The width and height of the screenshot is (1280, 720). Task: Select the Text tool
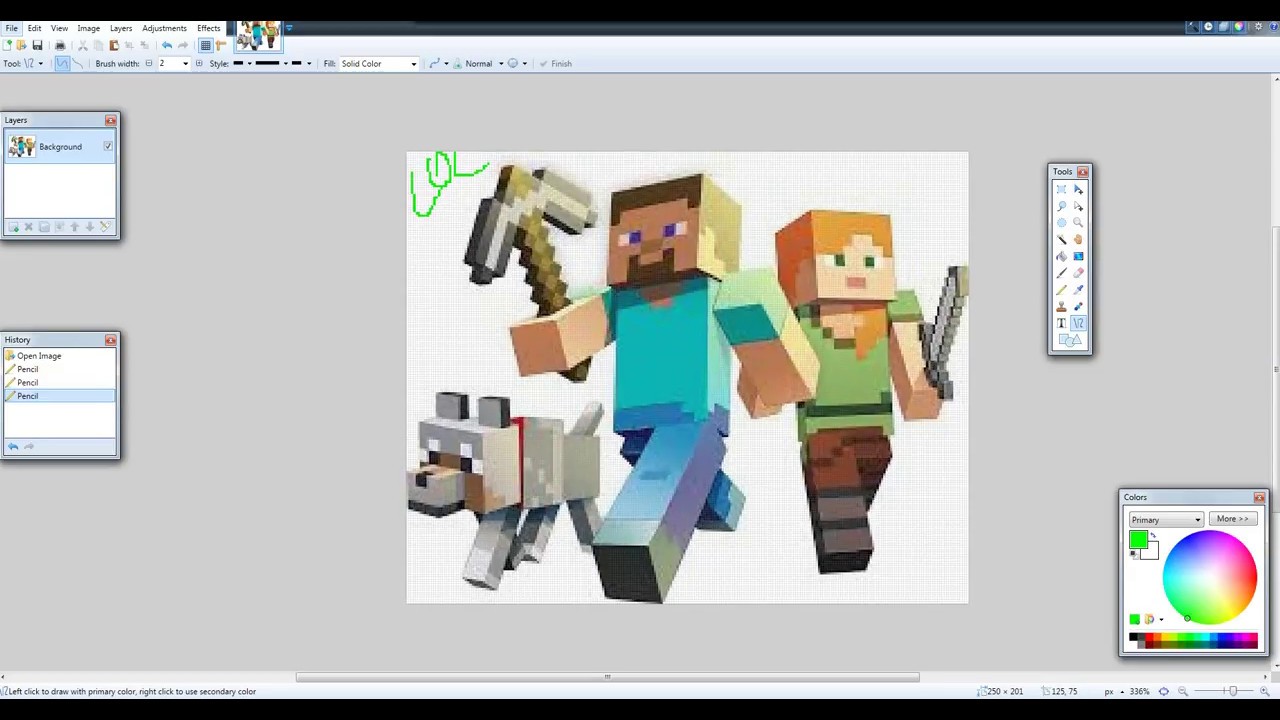click(x=1061, y=322)
